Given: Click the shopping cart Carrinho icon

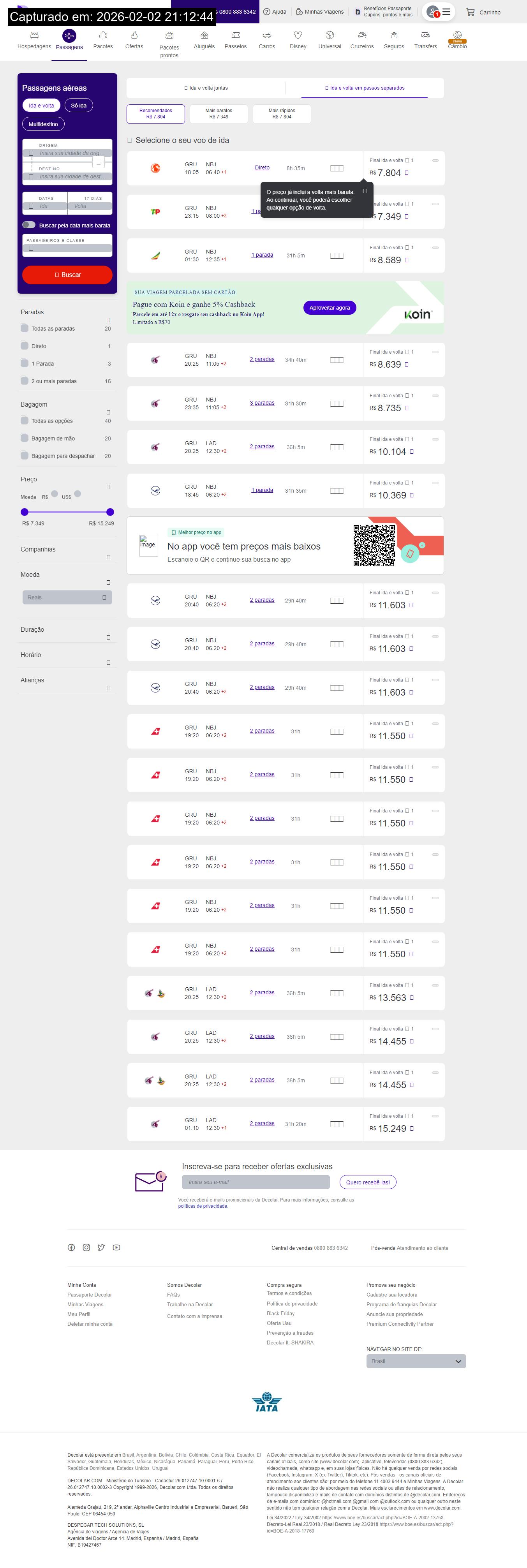Looking at the screenshot, I should 471,12.
